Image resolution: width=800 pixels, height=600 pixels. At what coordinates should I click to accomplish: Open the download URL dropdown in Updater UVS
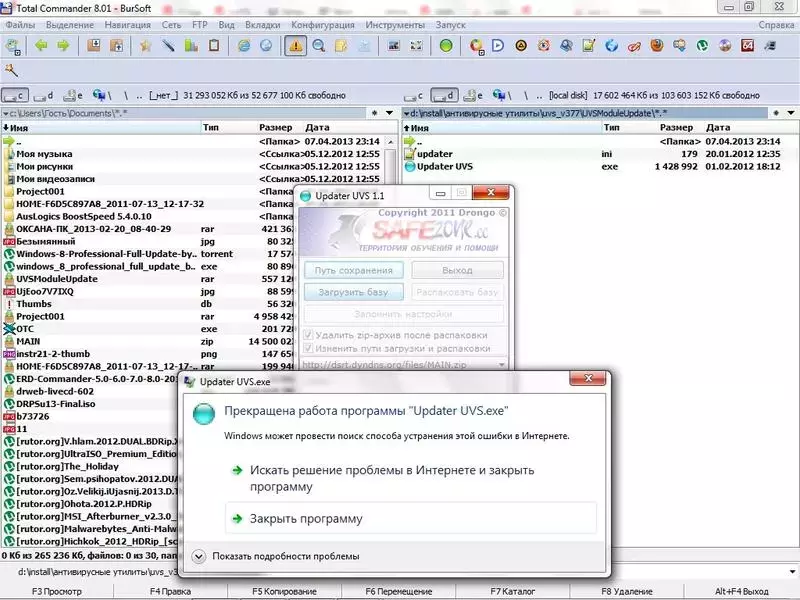pyautogui.click(x=502, y=365)
